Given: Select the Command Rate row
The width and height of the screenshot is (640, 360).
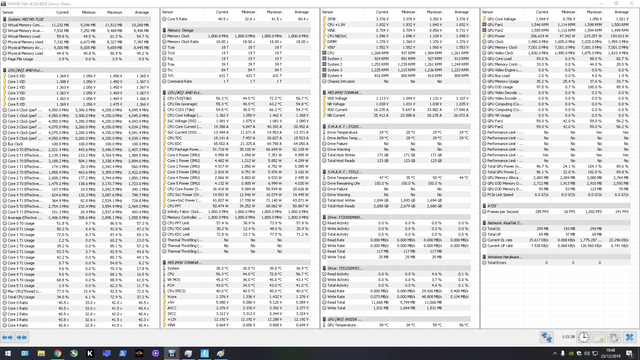Looking at the screenshot, I should (x=236, y=81).
